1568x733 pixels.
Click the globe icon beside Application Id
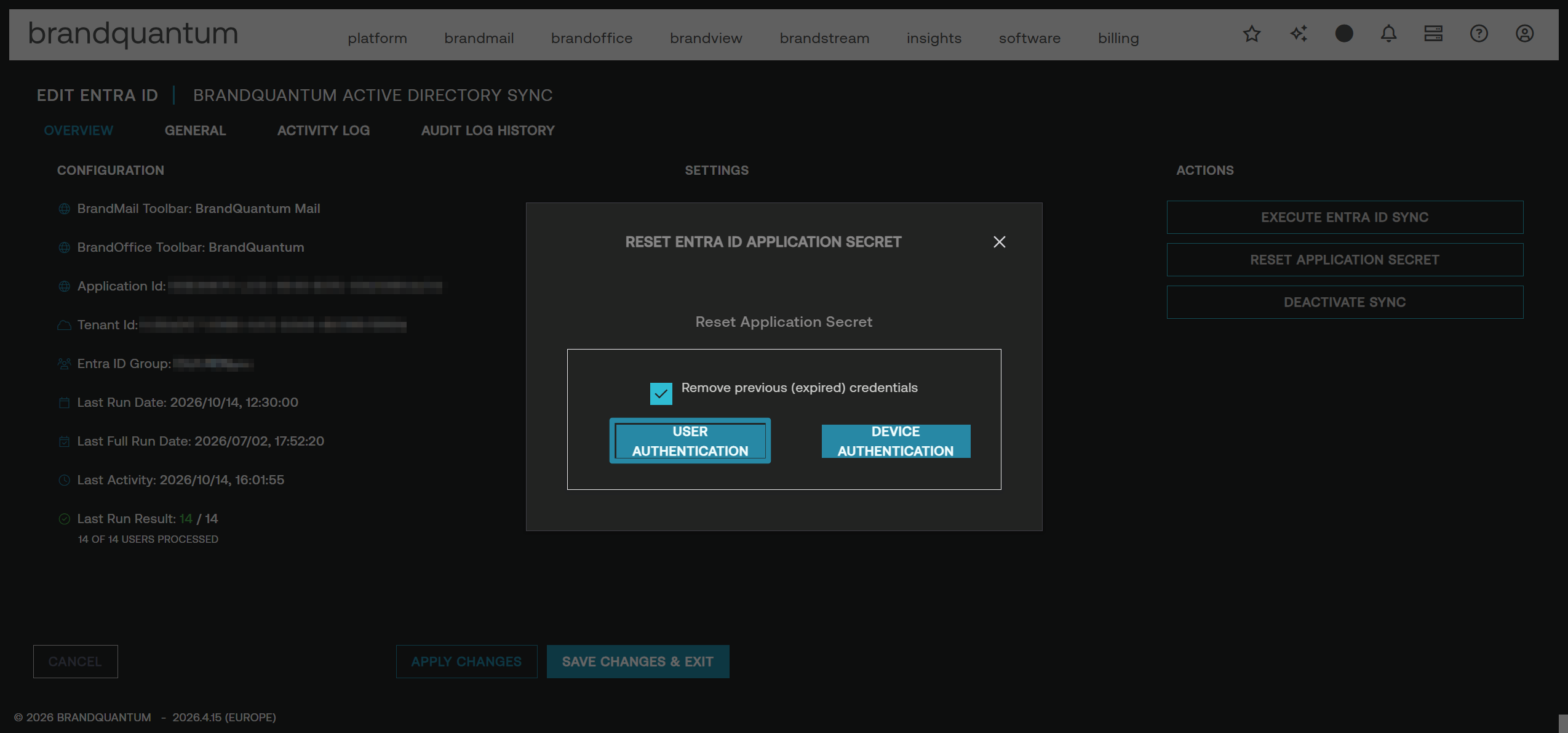coord(64,286)
